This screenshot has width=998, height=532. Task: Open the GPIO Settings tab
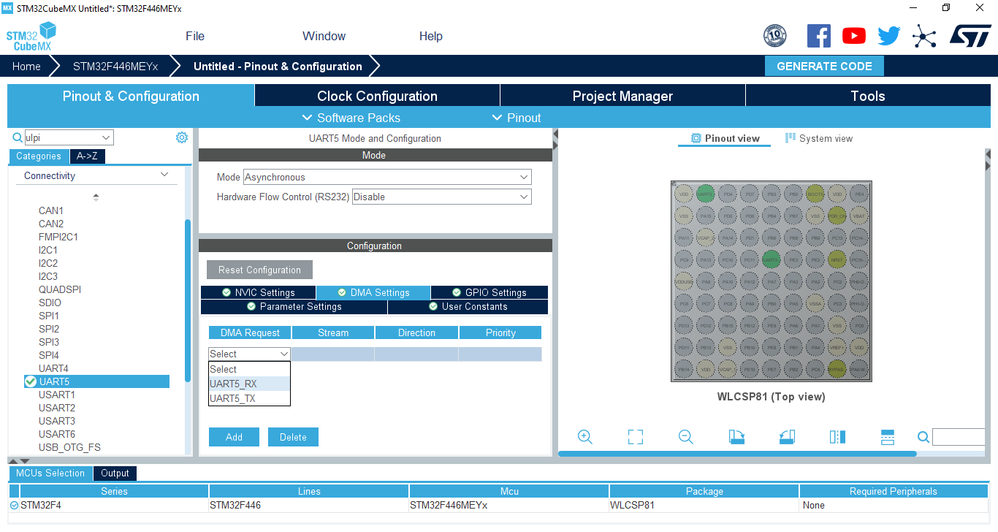pos(489,292)
